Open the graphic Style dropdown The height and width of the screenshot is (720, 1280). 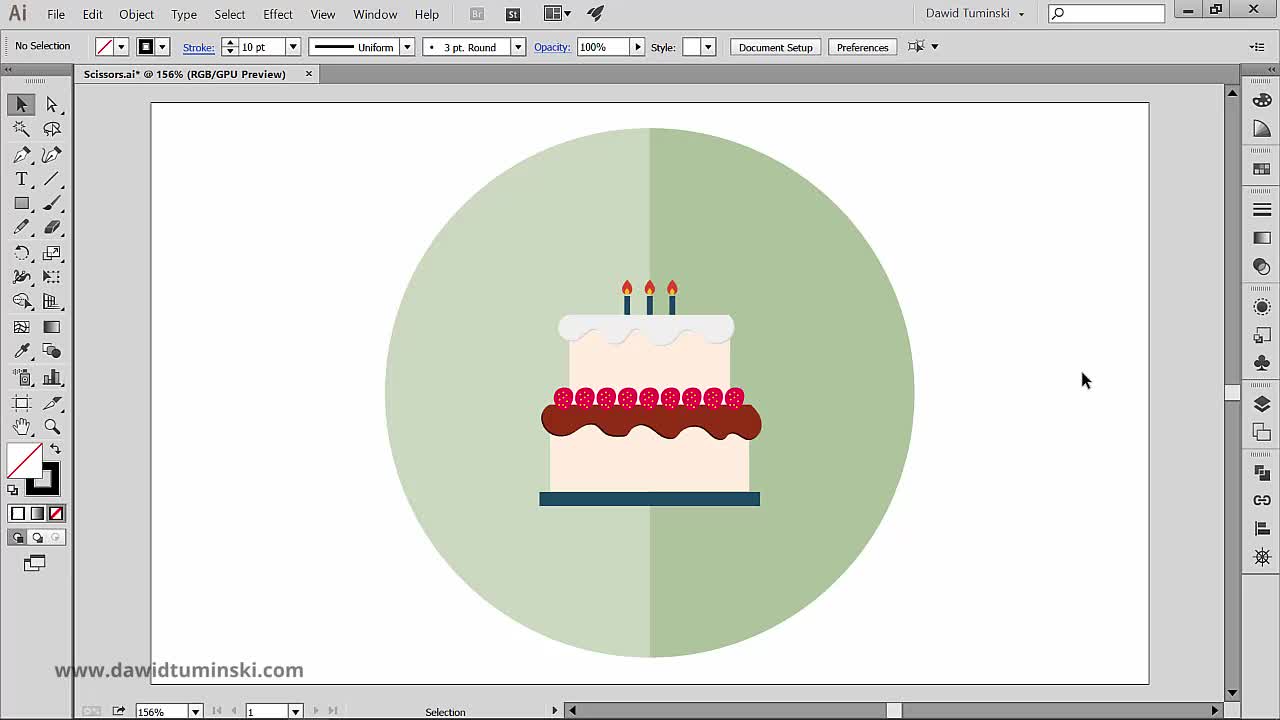point(708,47)
